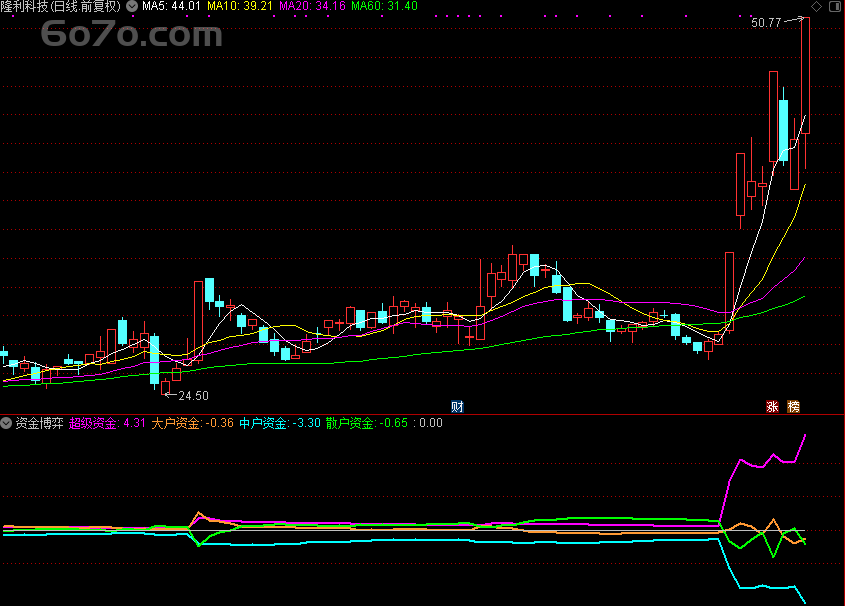Click the MA60: 31.40 label
The image size is (845, 606).
click(x=384, y=6)
